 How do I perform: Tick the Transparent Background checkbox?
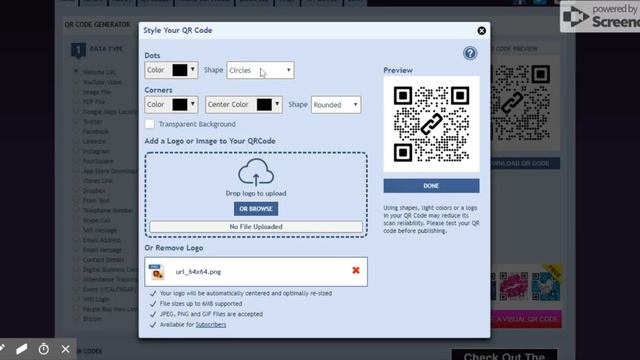click(x=150, y=124)
